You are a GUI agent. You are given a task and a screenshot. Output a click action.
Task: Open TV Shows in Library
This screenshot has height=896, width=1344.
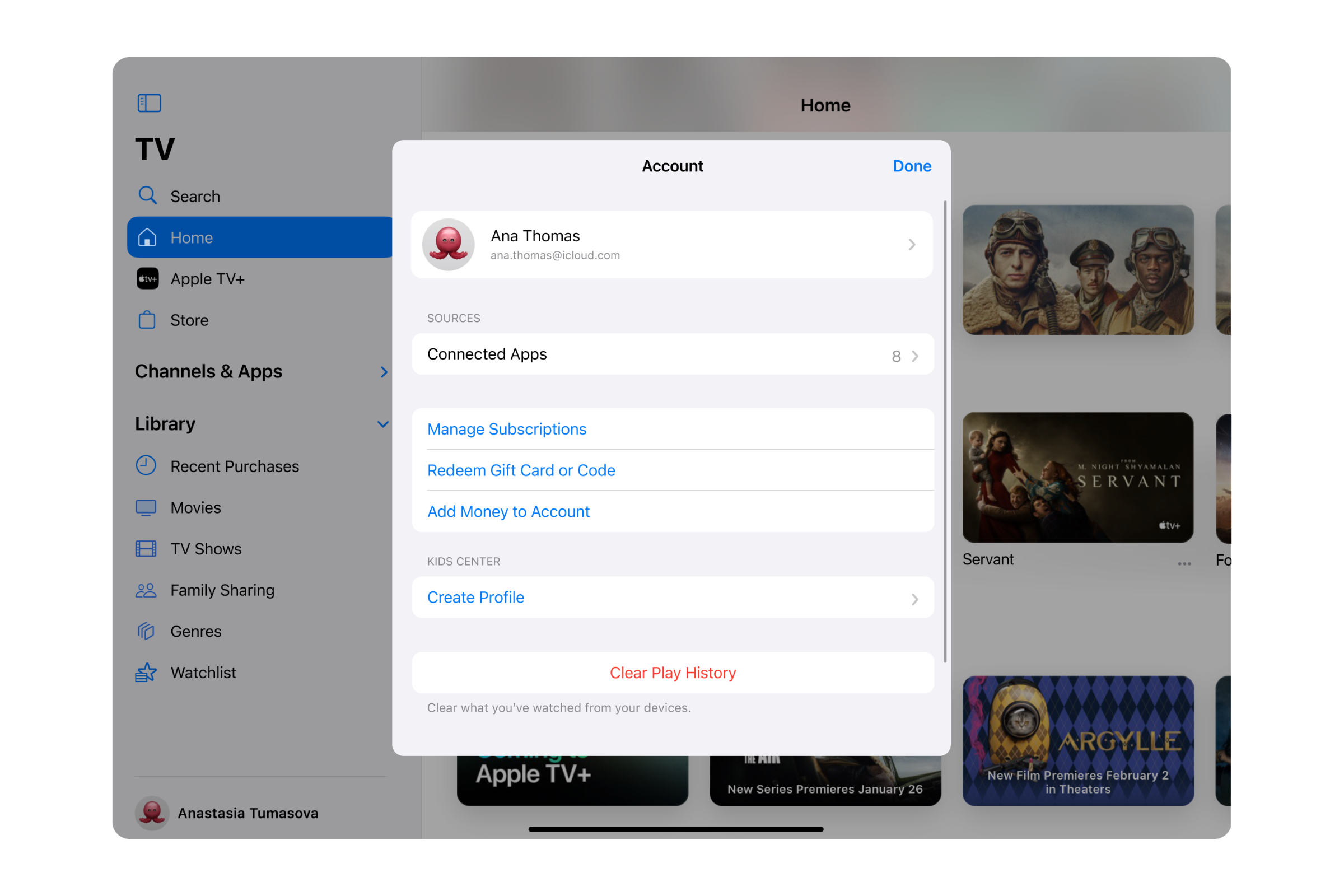260,549
